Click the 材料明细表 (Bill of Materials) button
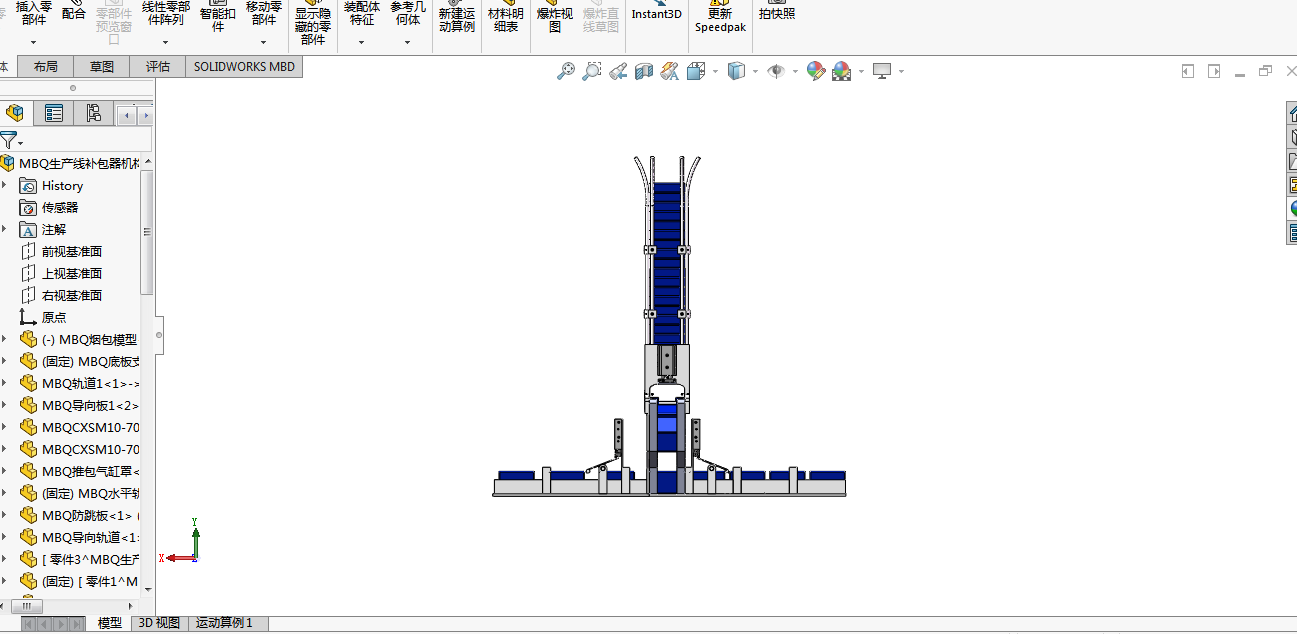The image size is (1297, 634). point(505,20)
